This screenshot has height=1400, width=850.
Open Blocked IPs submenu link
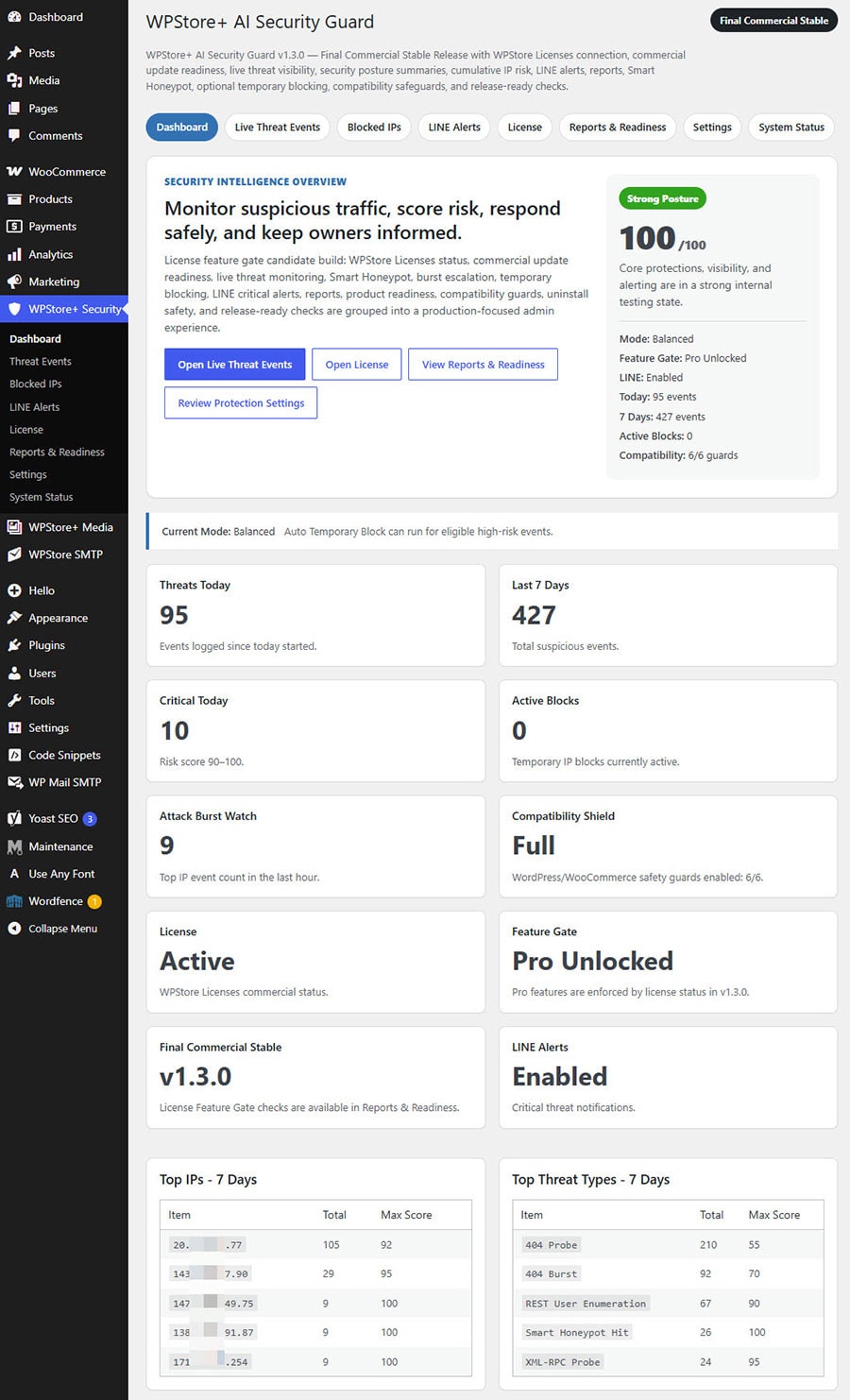tap(36, 384)
